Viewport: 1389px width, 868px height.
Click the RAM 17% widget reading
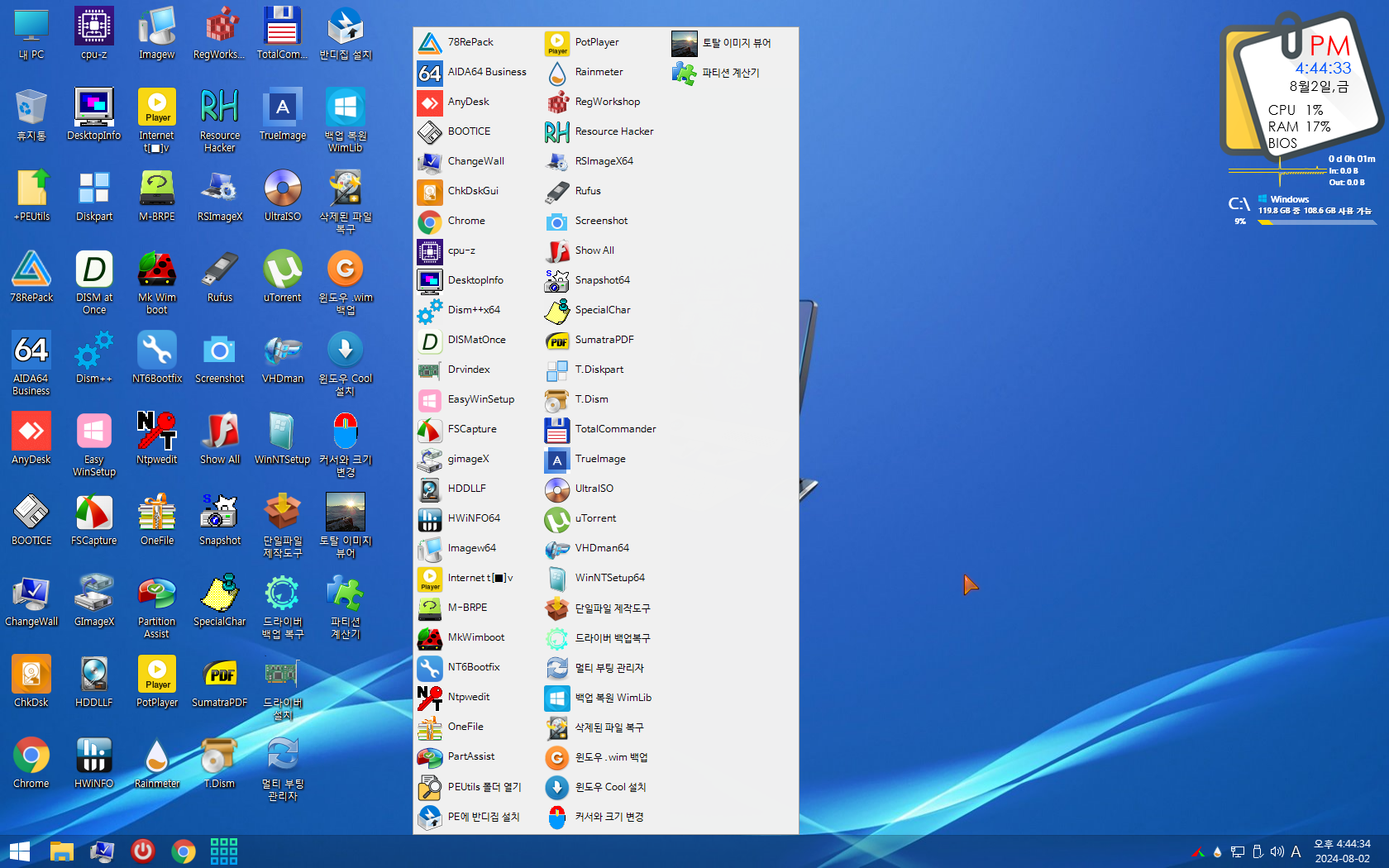1300,126
